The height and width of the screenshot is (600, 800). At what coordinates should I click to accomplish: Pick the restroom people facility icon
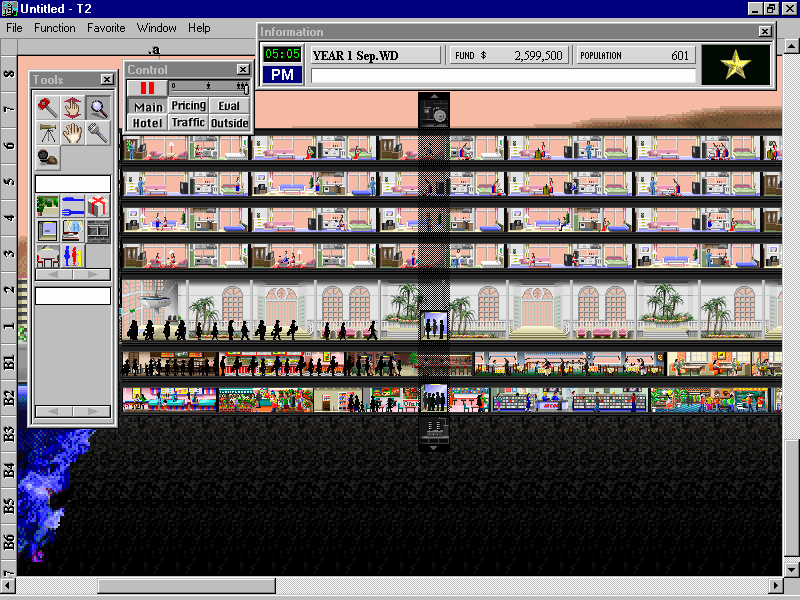[72, 255]
